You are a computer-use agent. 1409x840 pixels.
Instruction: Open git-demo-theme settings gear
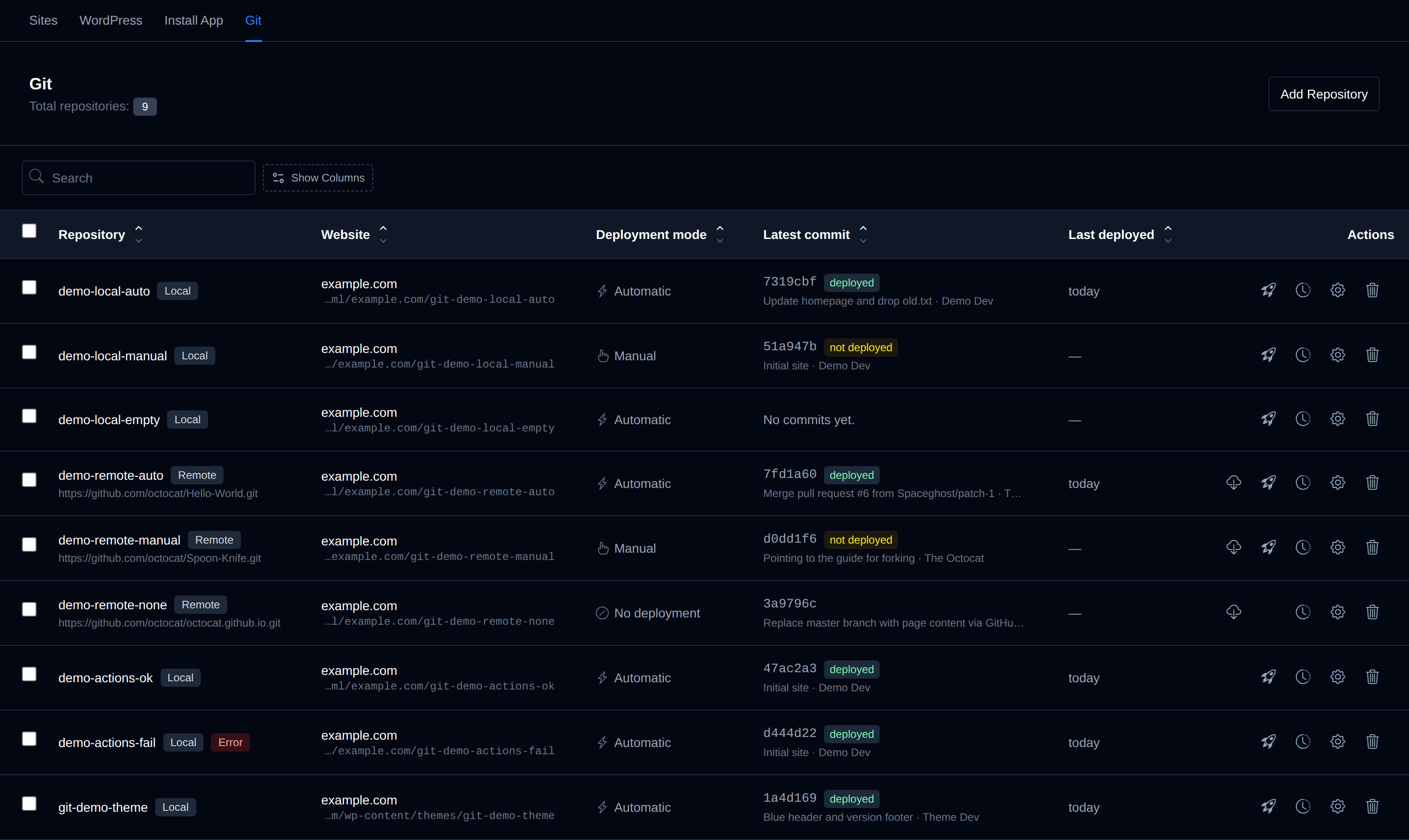point(1338,806)
